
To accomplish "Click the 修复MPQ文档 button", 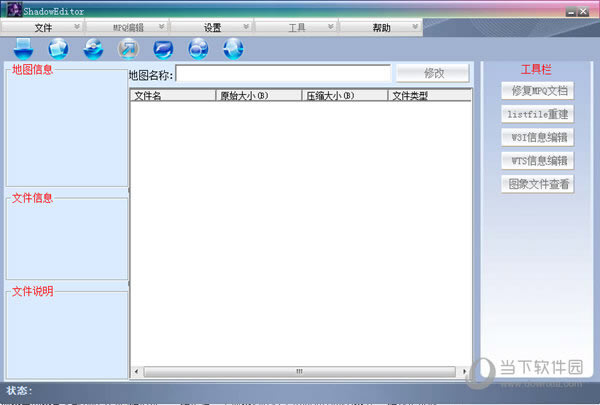I will click(x=537, y=91).
